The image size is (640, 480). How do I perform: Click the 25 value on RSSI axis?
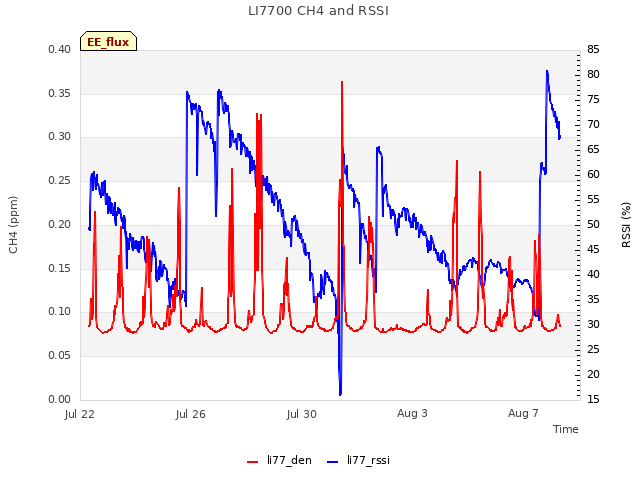tap(593, 349)
